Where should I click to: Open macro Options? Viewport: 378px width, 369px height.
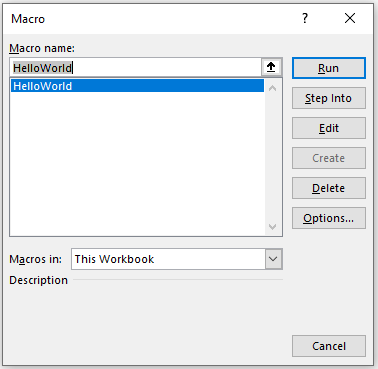click(x=329, y=218)
